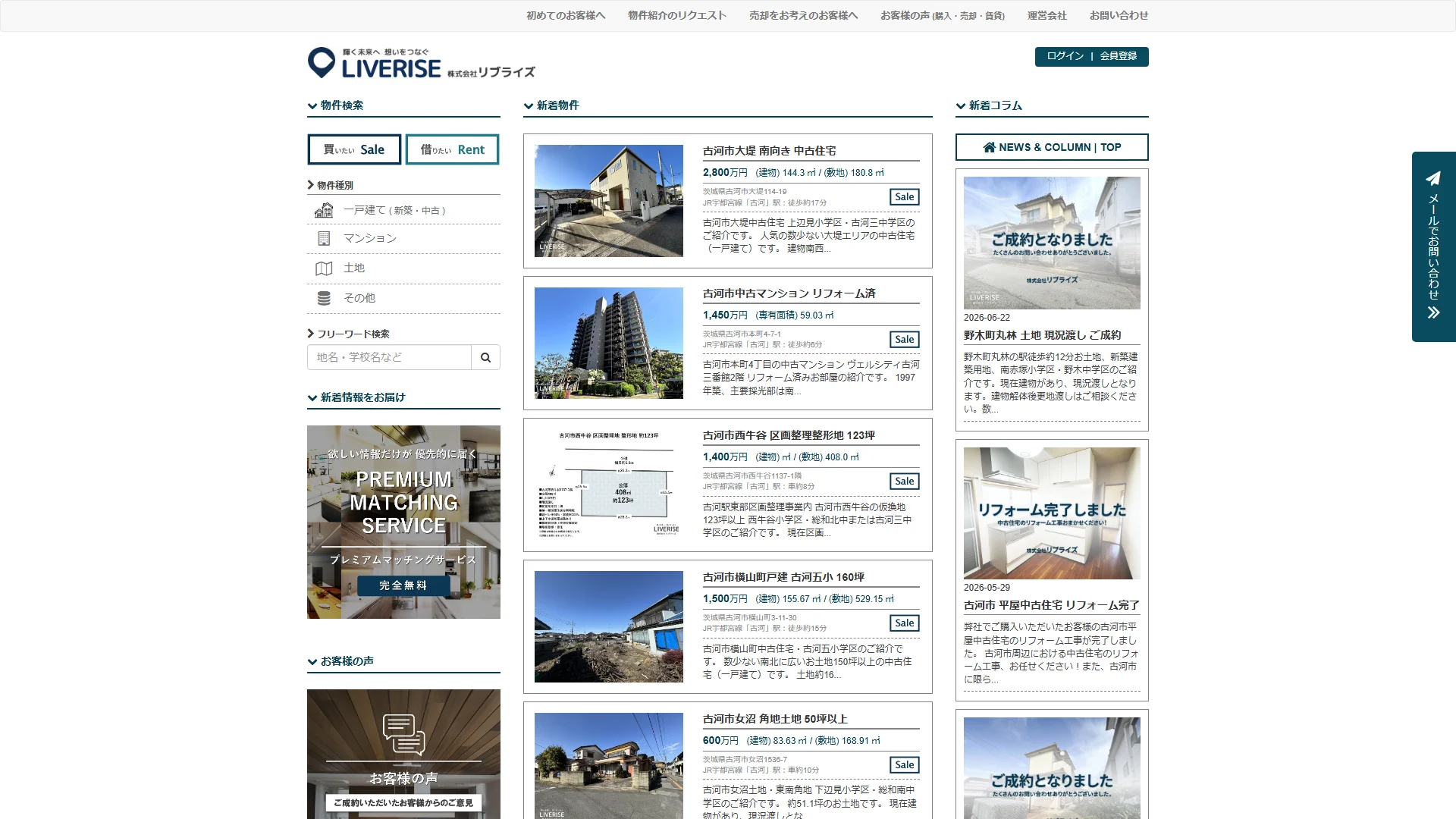The image size is (1456, 819).
Task: Click the stack icon for その他
Action: pos(324,298)
